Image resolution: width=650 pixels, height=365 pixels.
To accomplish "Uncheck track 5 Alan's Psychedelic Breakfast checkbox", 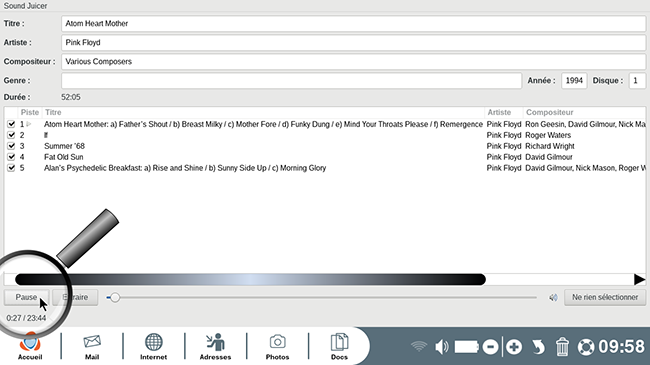I will coord(11,168).
